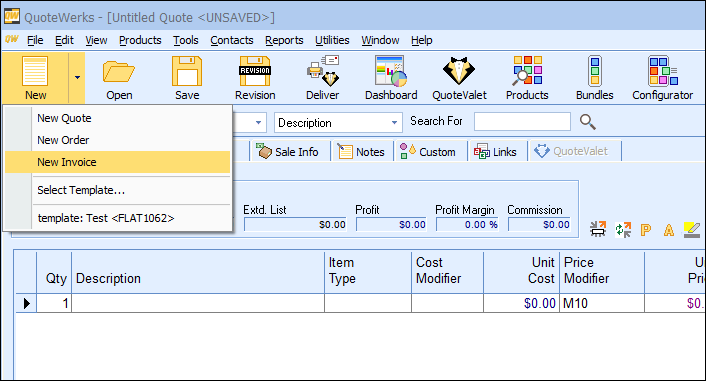Open the Bundles toolbar icon
The image size is (706, 381).
594,77
